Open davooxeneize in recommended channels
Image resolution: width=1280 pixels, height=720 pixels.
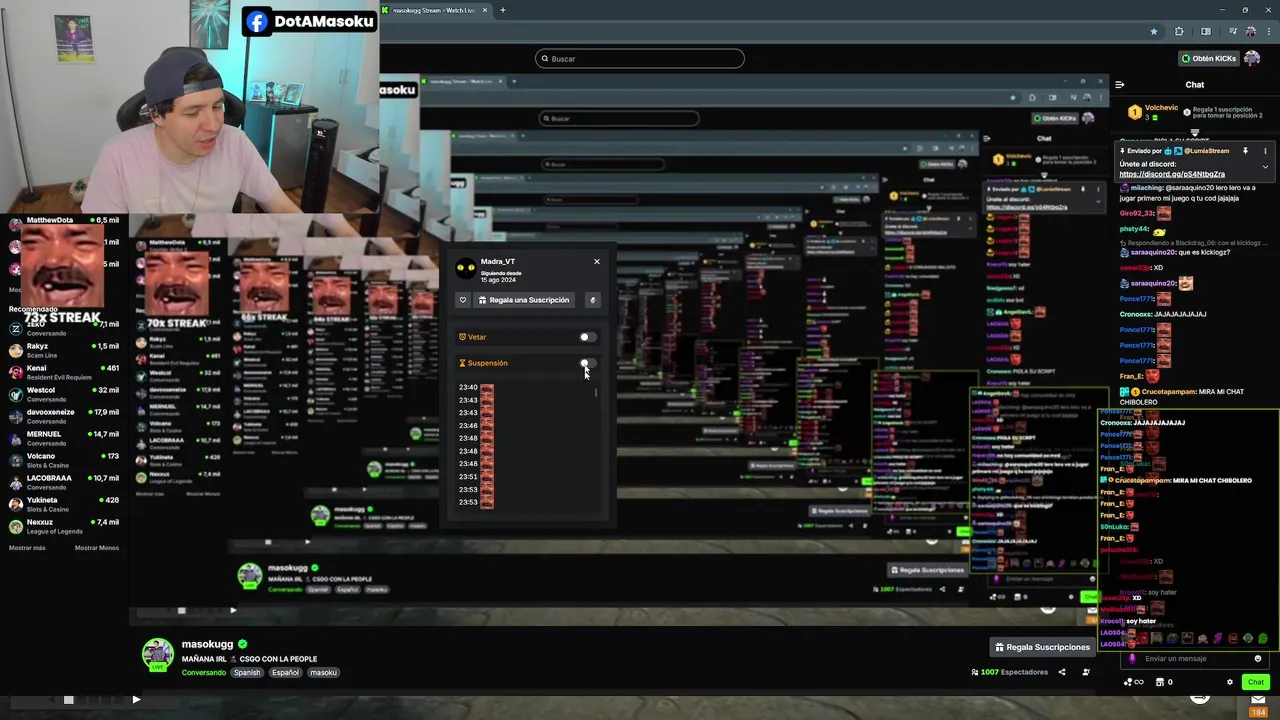click(x=64, y=416)
